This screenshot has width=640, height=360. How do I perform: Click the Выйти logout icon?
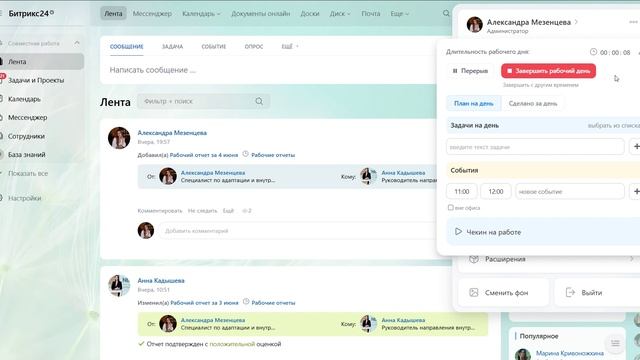coord(570,292)
